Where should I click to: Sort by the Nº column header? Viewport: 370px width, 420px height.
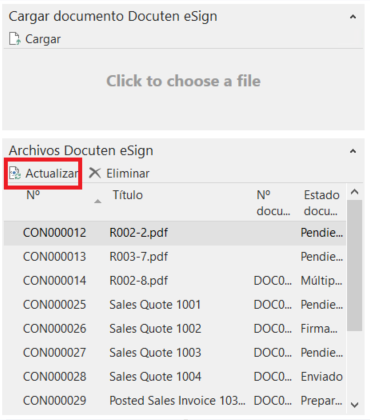[33, 195]
